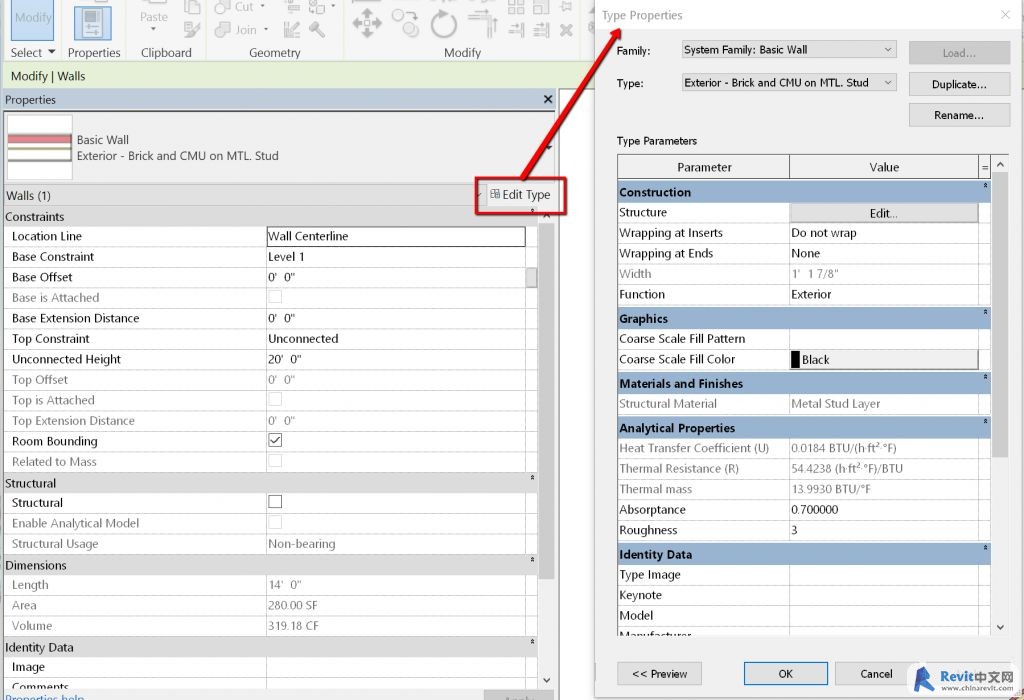Select the Array tool icon
This screenshot has height=700, width=1024.
[x=516, y=7]
